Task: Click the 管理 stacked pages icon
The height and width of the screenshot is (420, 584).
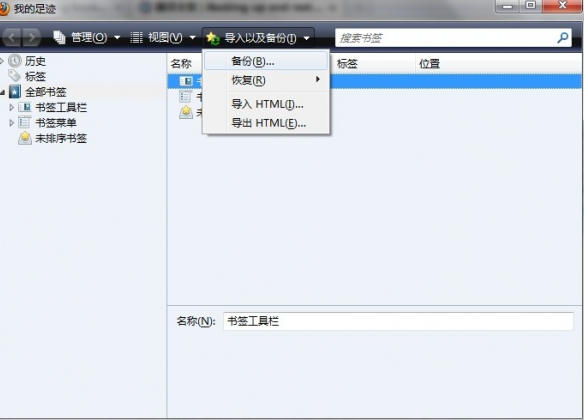Action: click(60, 37)
